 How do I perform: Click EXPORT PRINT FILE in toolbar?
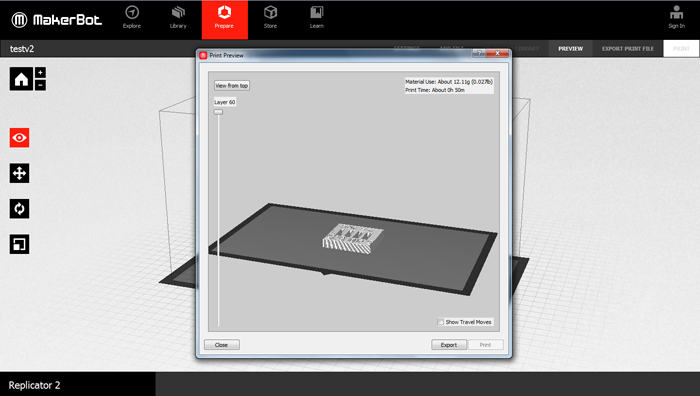[628, 49]
